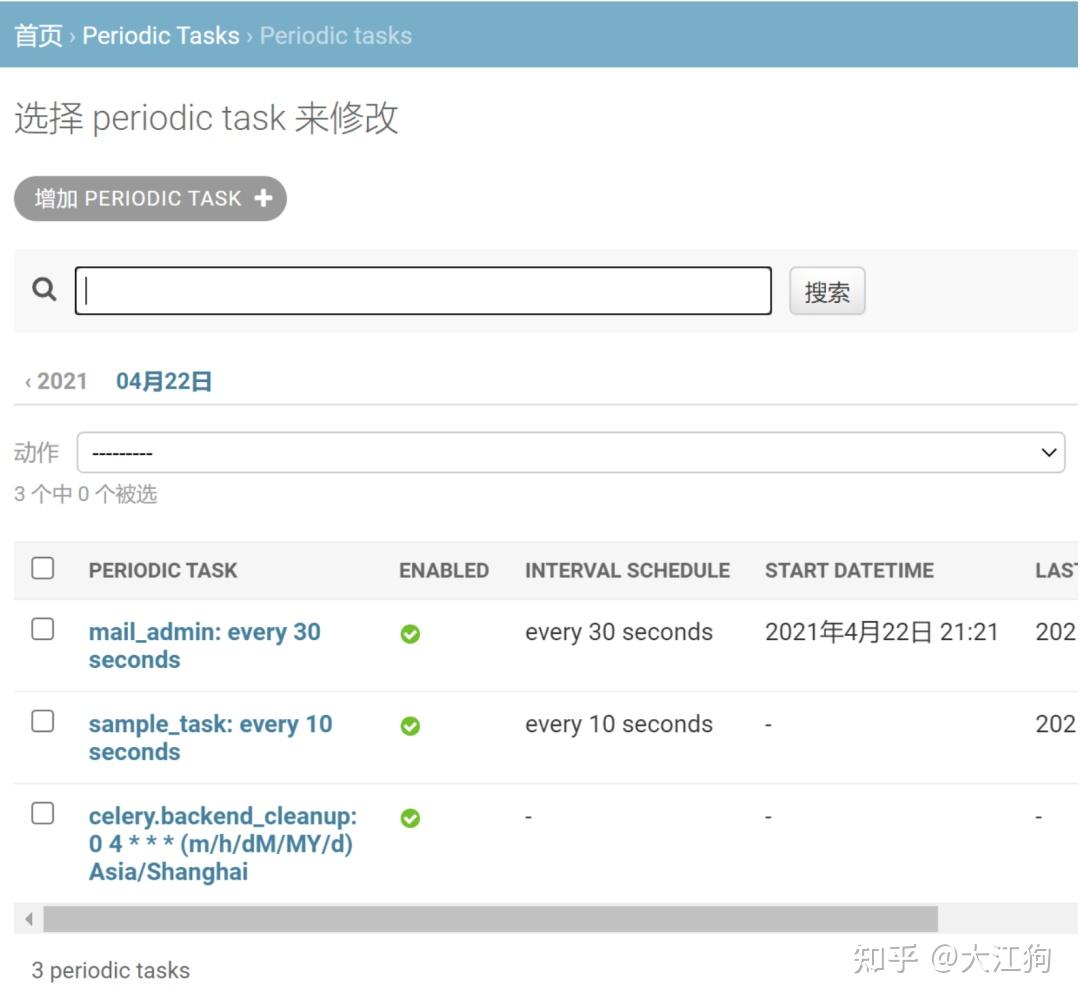
Task: Check the checkbox for the sample_task row
Action: pyautogui.click(x=42, y=722)
